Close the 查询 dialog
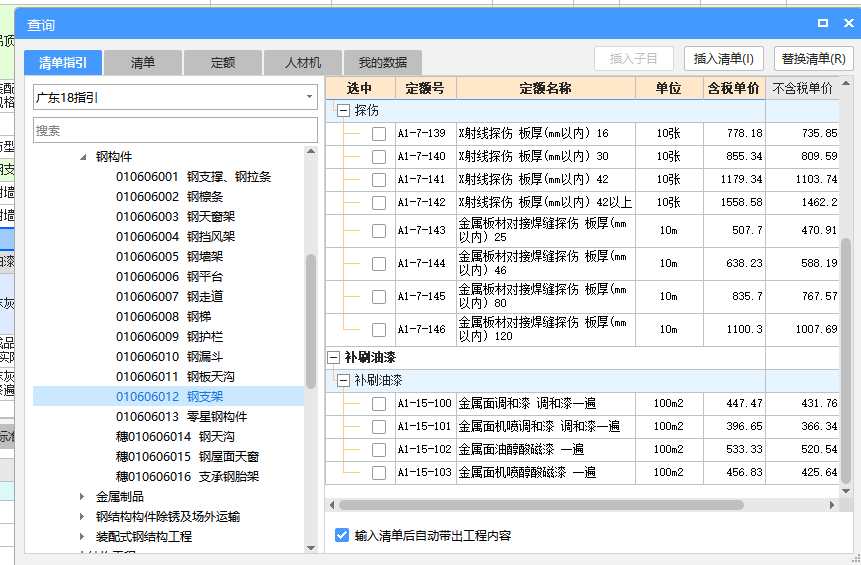 pyautogui.click(x=849, y=23)
